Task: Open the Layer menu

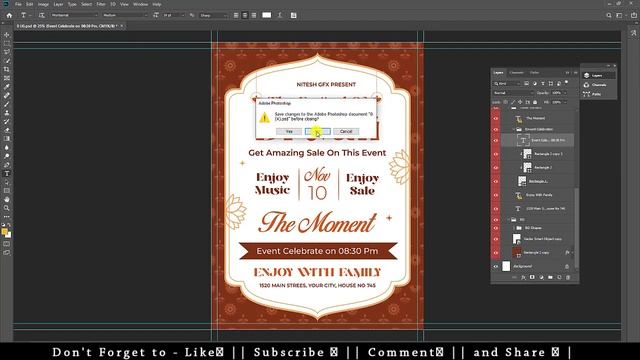Action: 58,4
